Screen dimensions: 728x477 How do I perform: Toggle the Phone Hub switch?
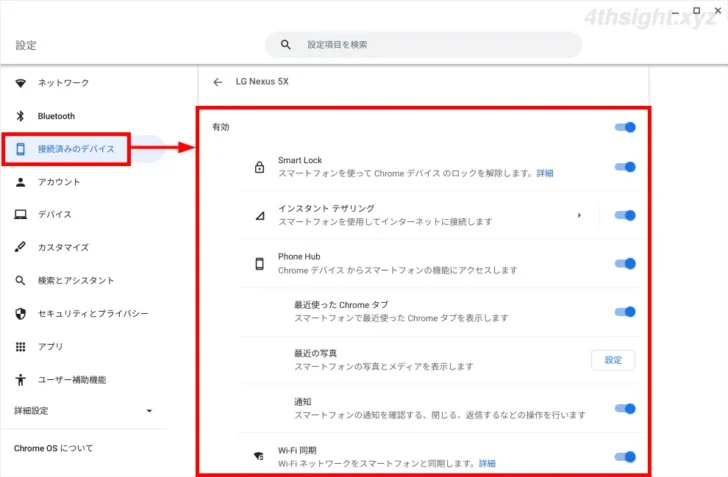click(x=625, y=264)
